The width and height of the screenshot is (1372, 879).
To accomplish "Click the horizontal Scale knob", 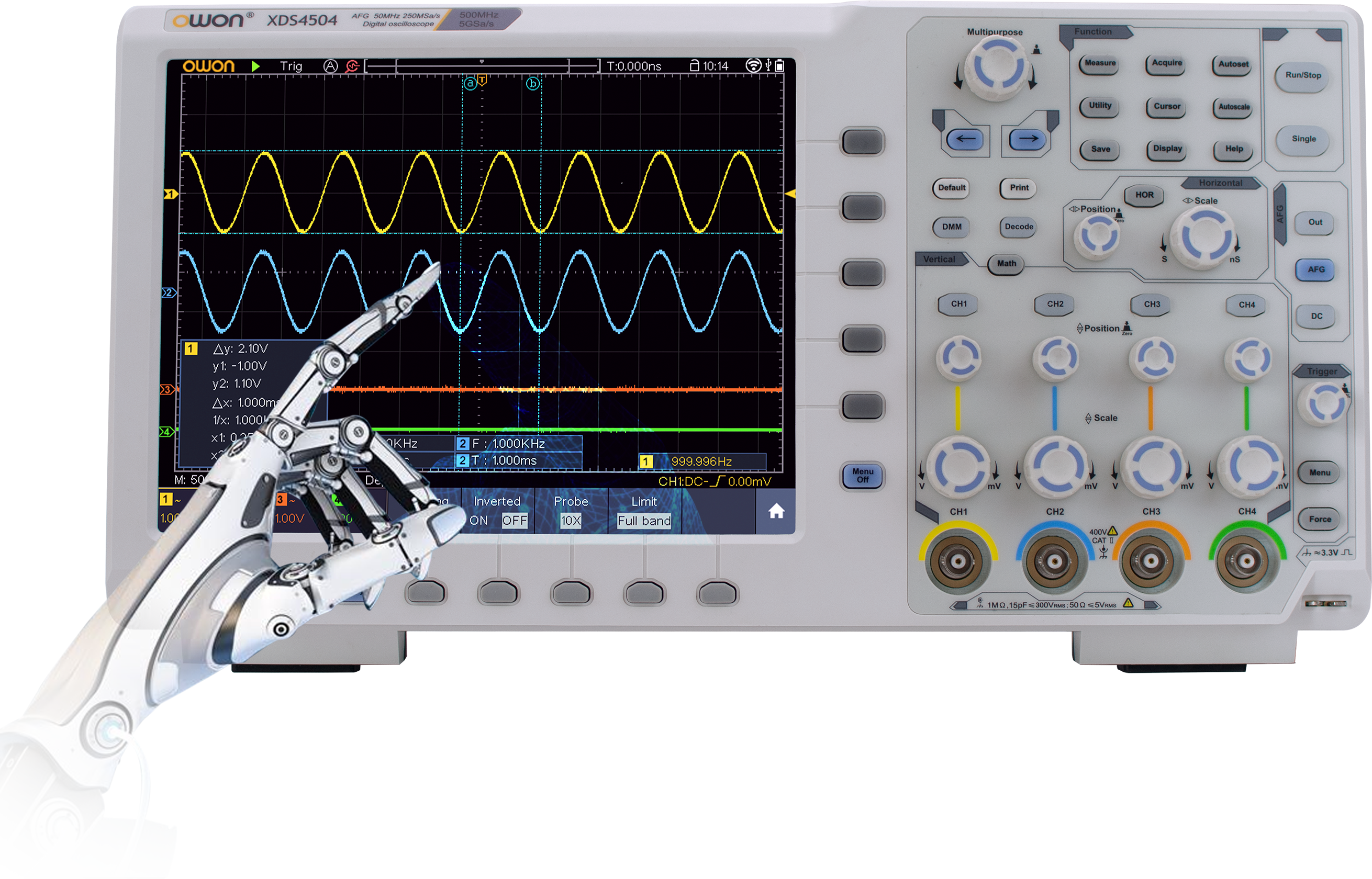I will coord(1203,236).
